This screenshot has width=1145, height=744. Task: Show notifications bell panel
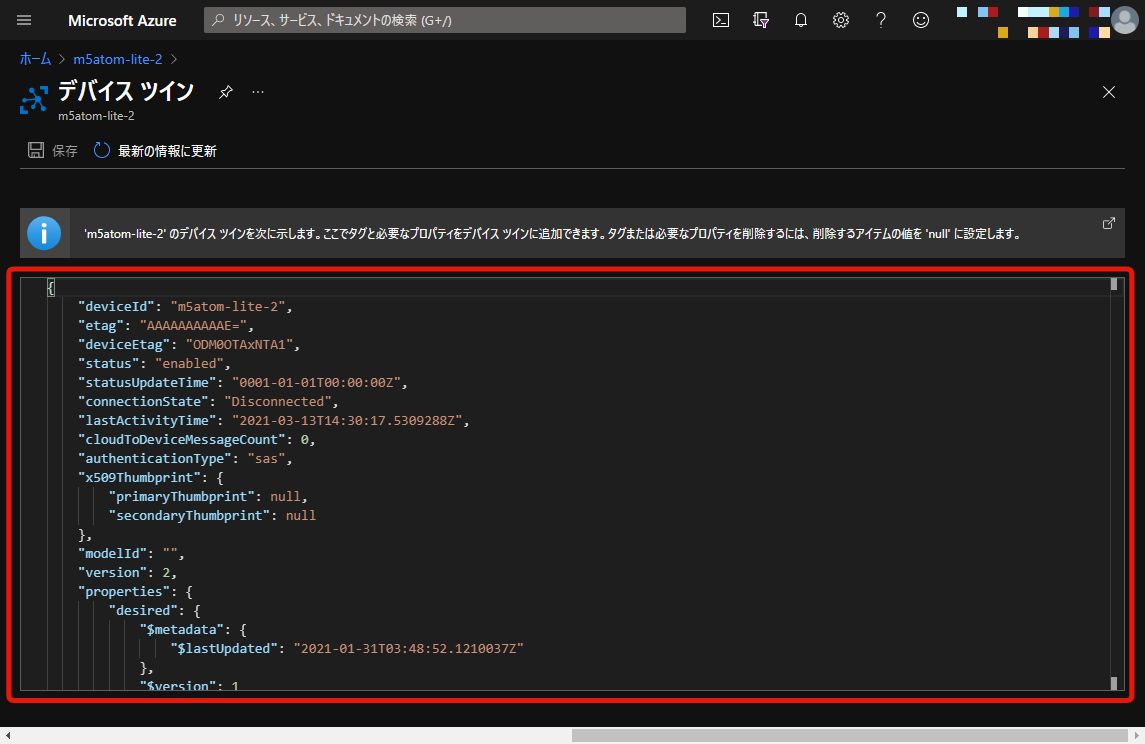point(801,20)
